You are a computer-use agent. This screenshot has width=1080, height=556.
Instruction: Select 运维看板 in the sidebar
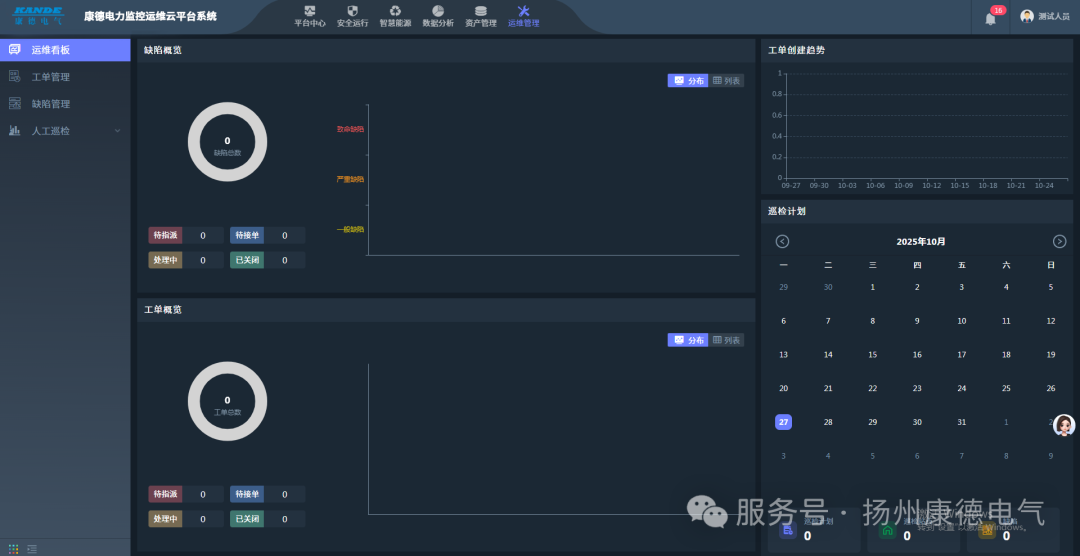[x=65, y=50]
